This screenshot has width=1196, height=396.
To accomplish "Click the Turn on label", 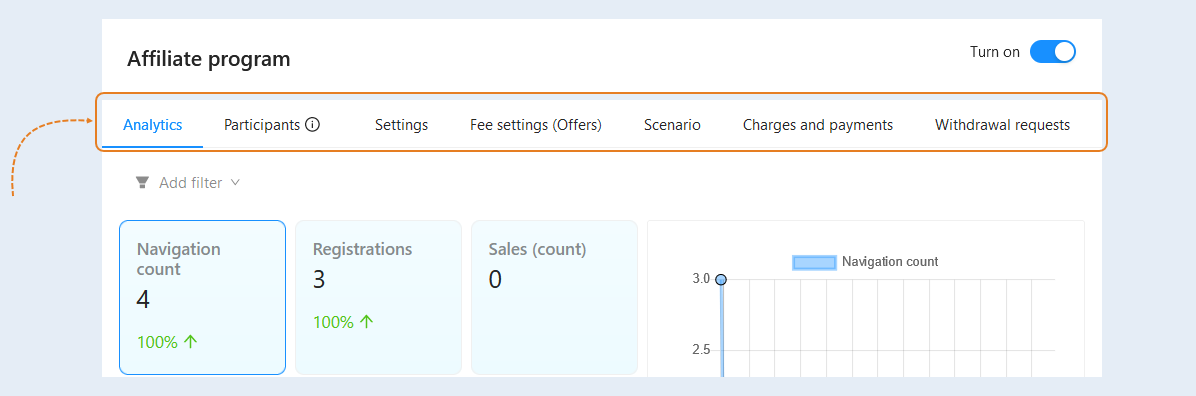I will coord(995,52).
